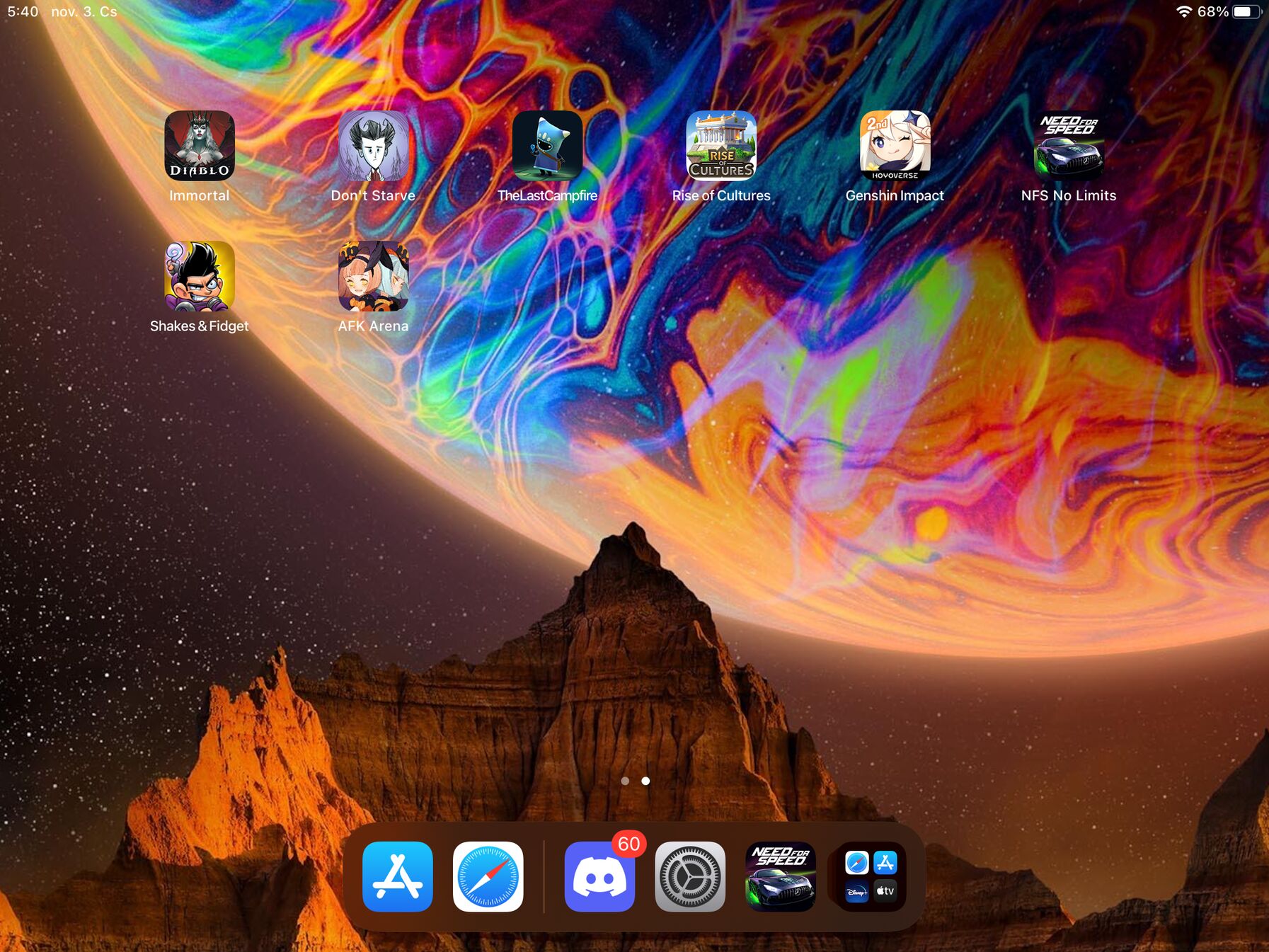Tap the 'Genshin Impact' label text
Viewport: 1269px width, 952px height.
click(x=895, y=195)
